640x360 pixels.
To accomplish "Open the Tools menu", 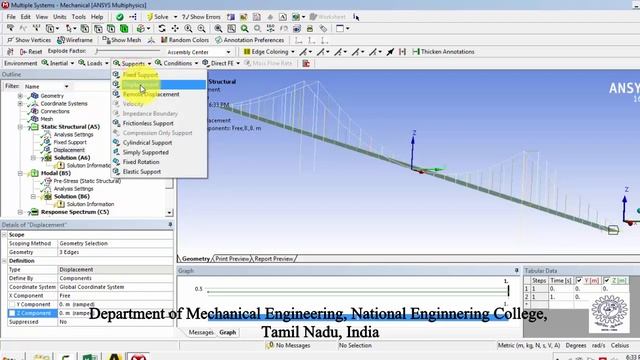I will click(78, 17).
